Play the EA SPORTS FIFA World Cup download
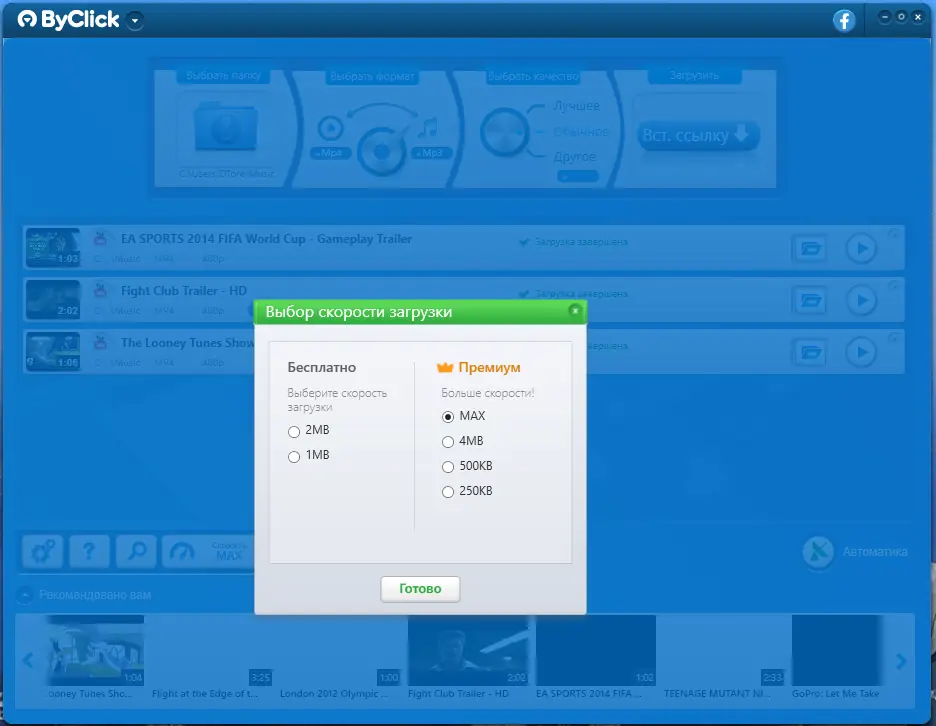The width and height of the screenshot is (936, 726). 861,248
